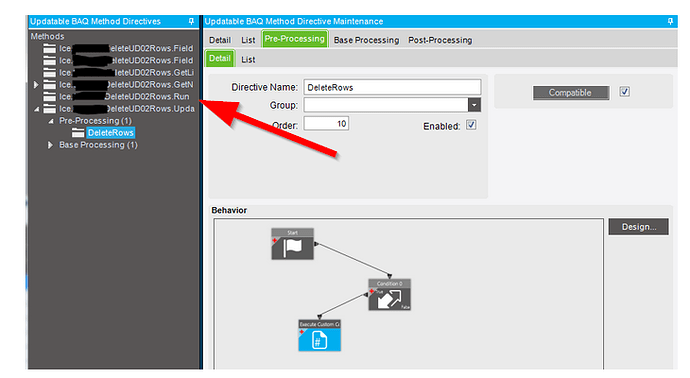Select the Pre-Processing (1) tree item
This screenshot has width=690, height=378.
[95, 121]
